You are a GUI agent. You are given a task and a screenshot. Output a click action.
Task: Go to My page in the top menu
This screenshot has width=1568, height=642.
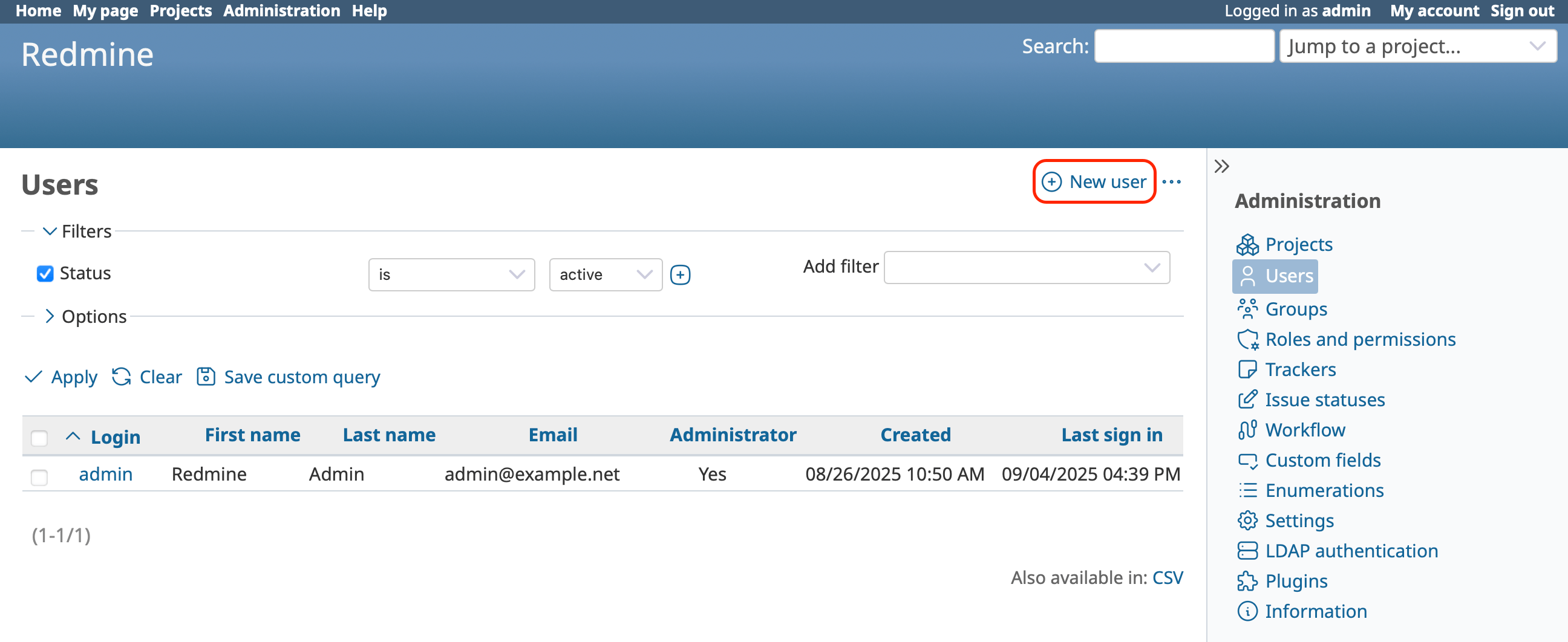point(105,11)
